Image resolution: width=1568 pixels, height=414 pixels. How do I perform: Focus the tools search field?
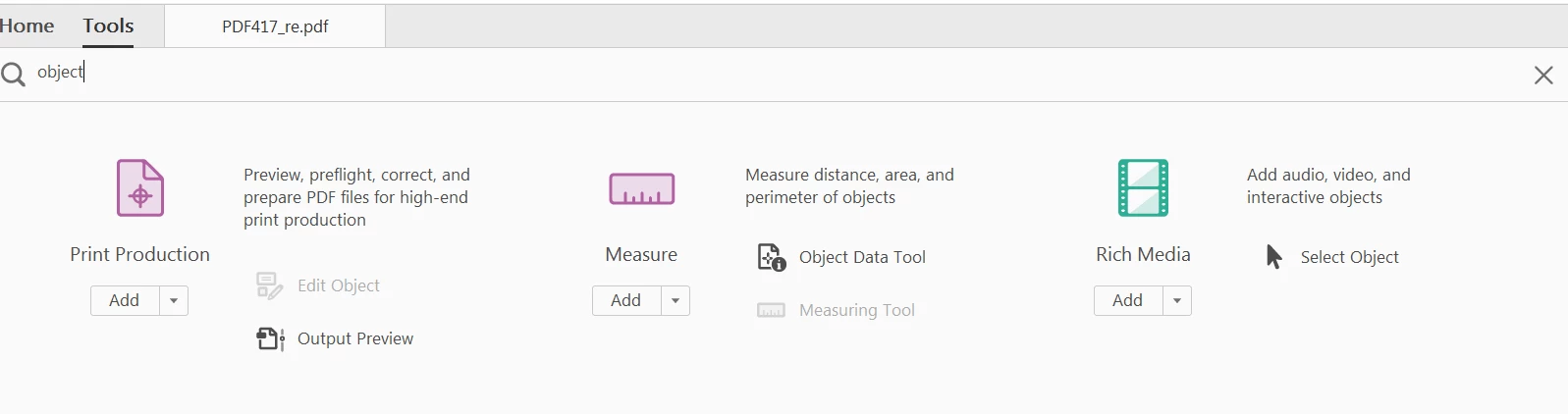point(687,73)
